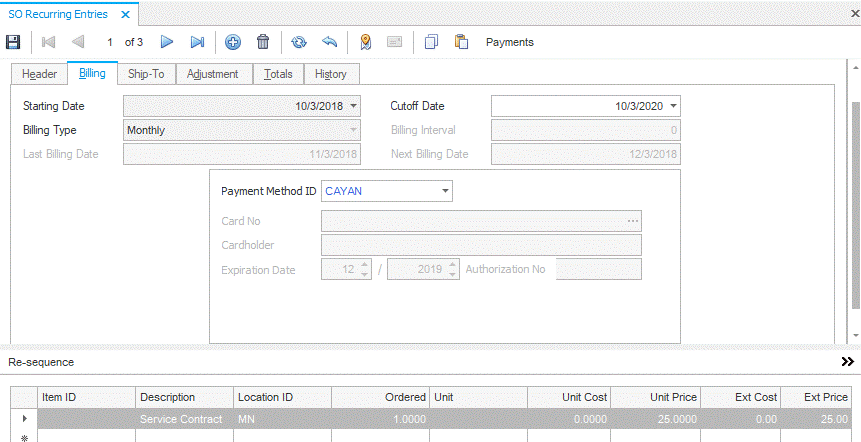Switch to the Totals tab

point(278,74)
